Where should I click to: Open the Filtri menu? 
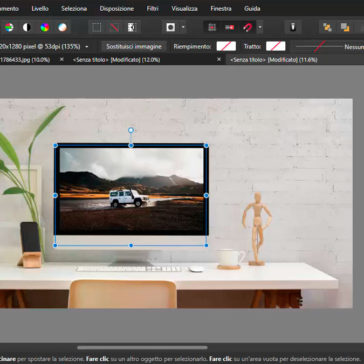pos(153,9)
